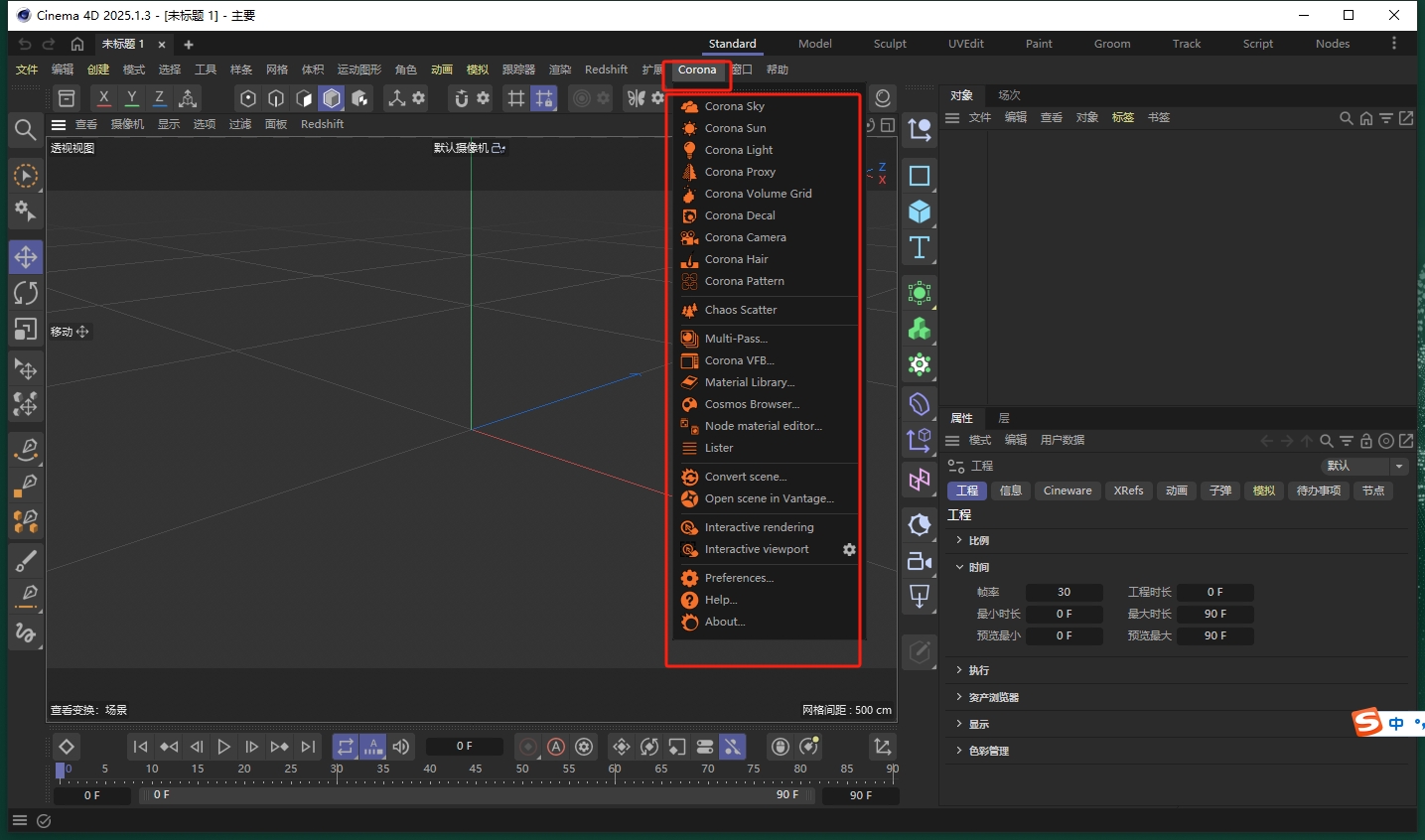Click the timeline playhead at frame 0

coord(61,770)
